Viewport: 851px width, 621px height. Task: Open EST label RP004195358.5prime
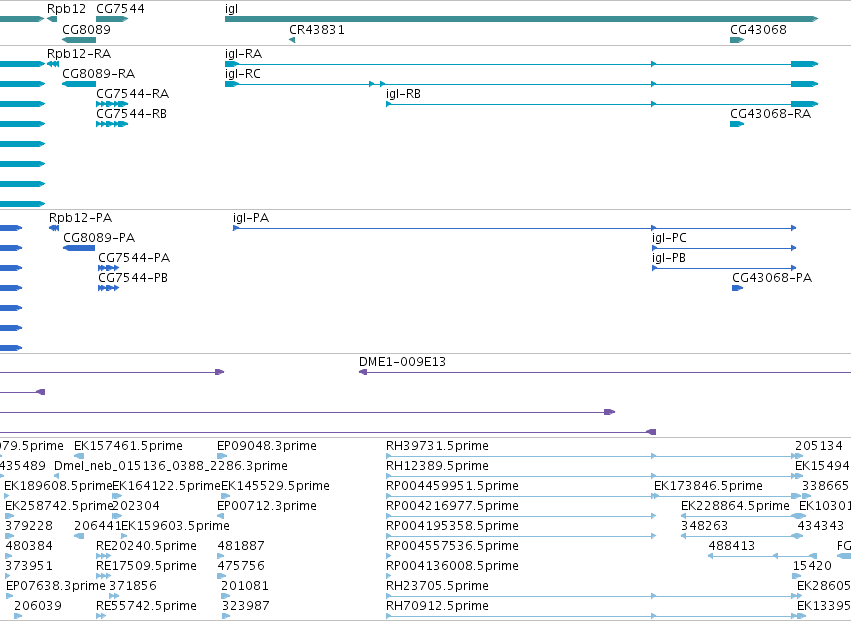pos(453,526)
